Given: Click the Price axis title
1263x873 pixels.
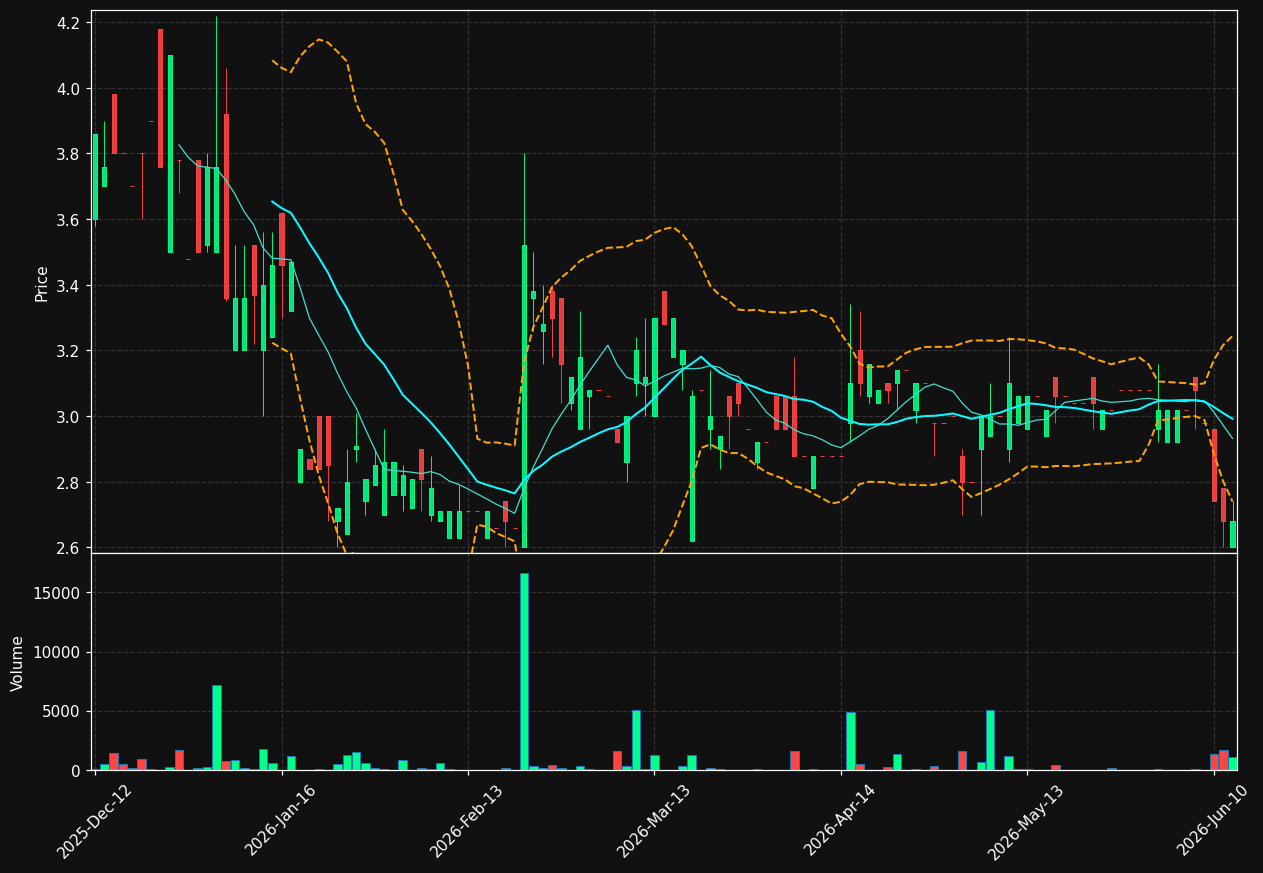Looking at the screenshot, I should click(42, 283).
